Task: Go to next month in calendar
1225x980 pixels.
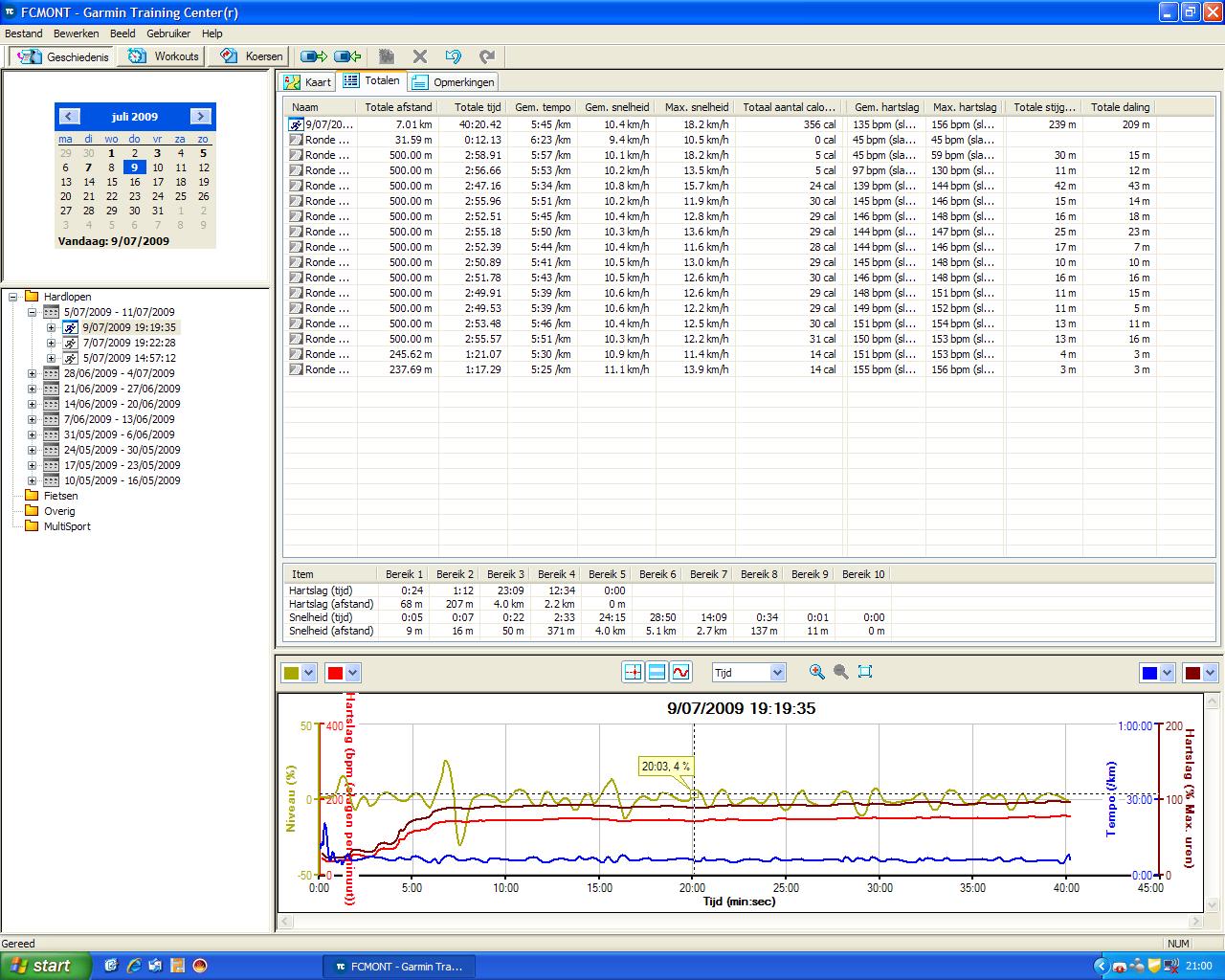Action: [x=200, y=117]
